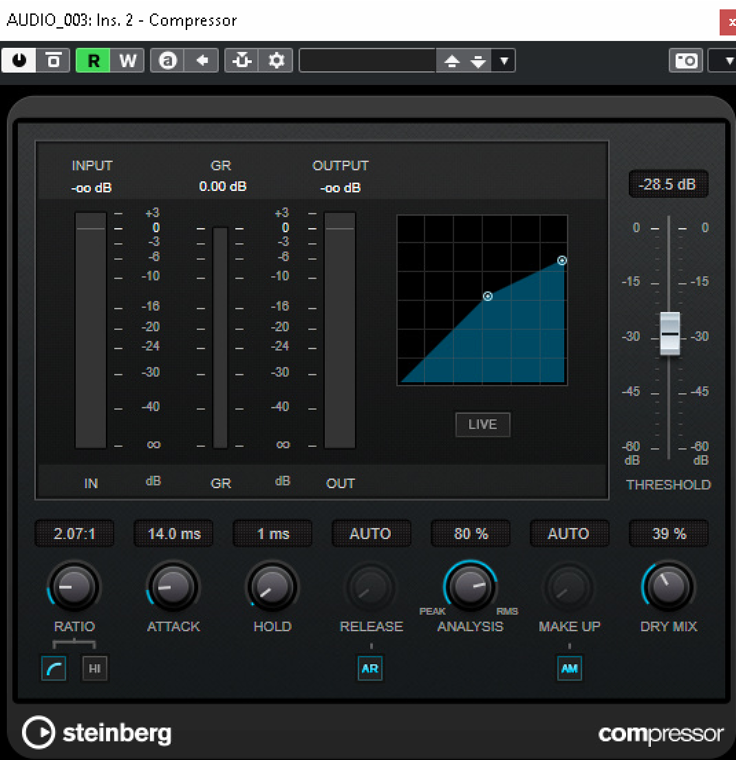
Task: Click the 80 % analysis value field
Action: pyautogui.click(x=470, y=534)
